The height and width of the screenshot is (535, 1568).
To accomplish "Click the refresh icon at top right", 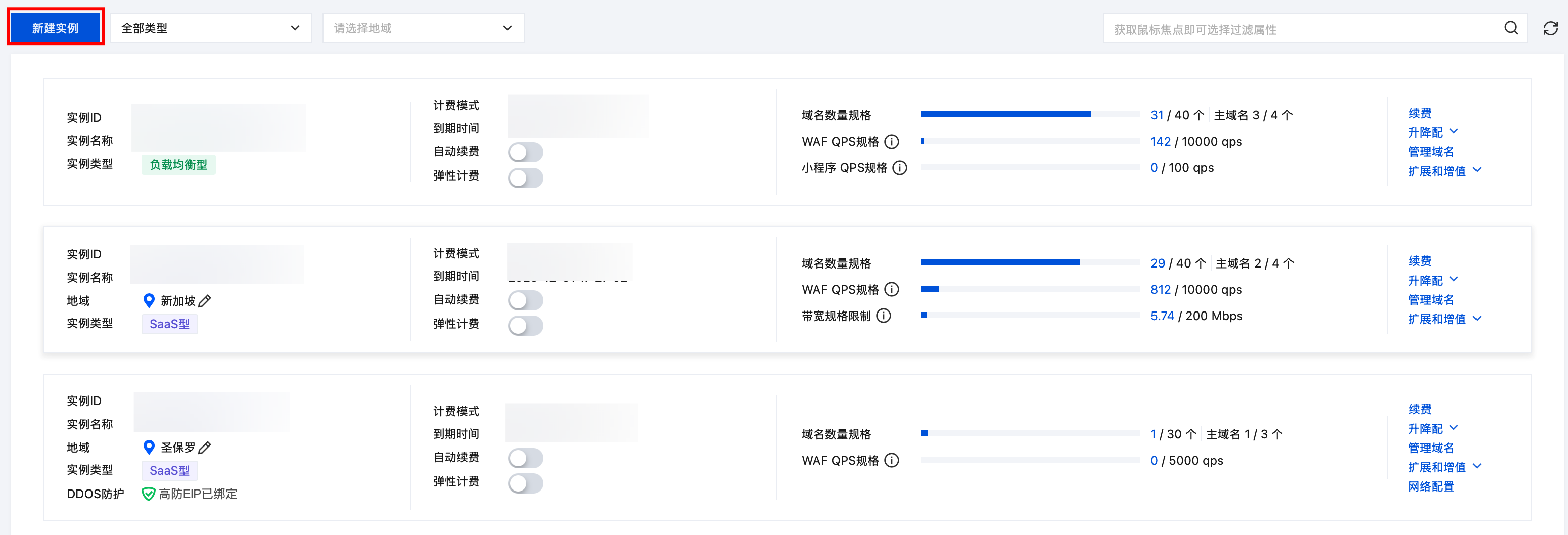I will 1550,29.
